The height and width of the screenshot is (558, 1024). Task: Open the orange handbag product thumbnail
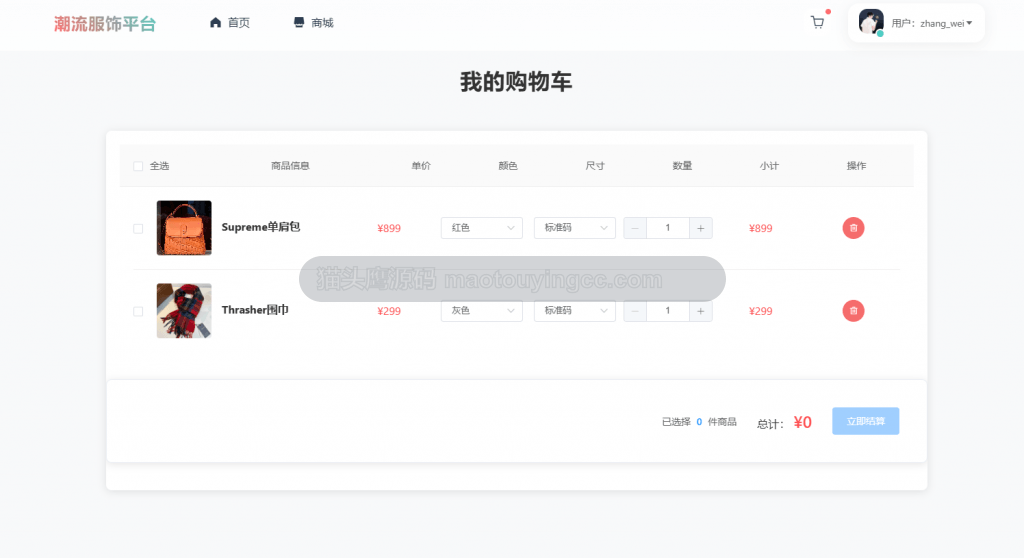184,227
